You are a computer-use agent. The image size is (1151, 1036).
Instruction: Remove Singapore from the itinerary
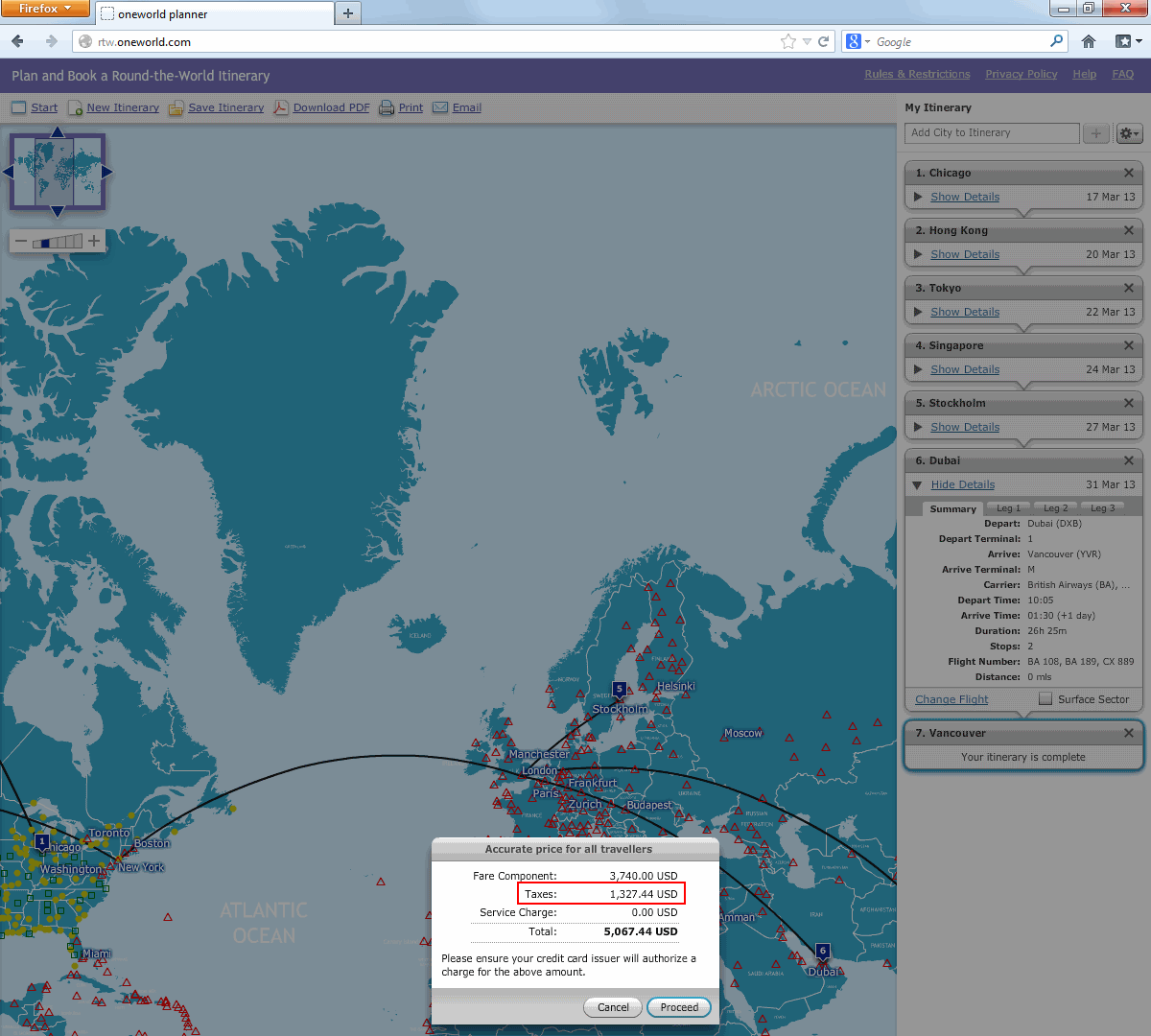(1129, 345)
